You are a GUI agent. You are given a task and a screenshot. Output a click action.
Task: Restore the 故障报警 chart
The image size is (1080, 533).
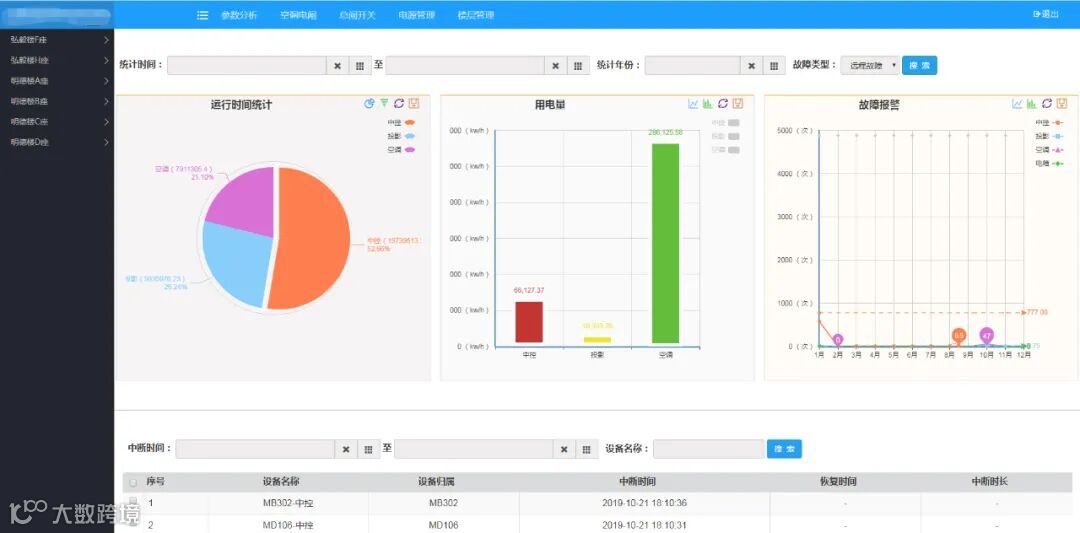point(1046,103)
